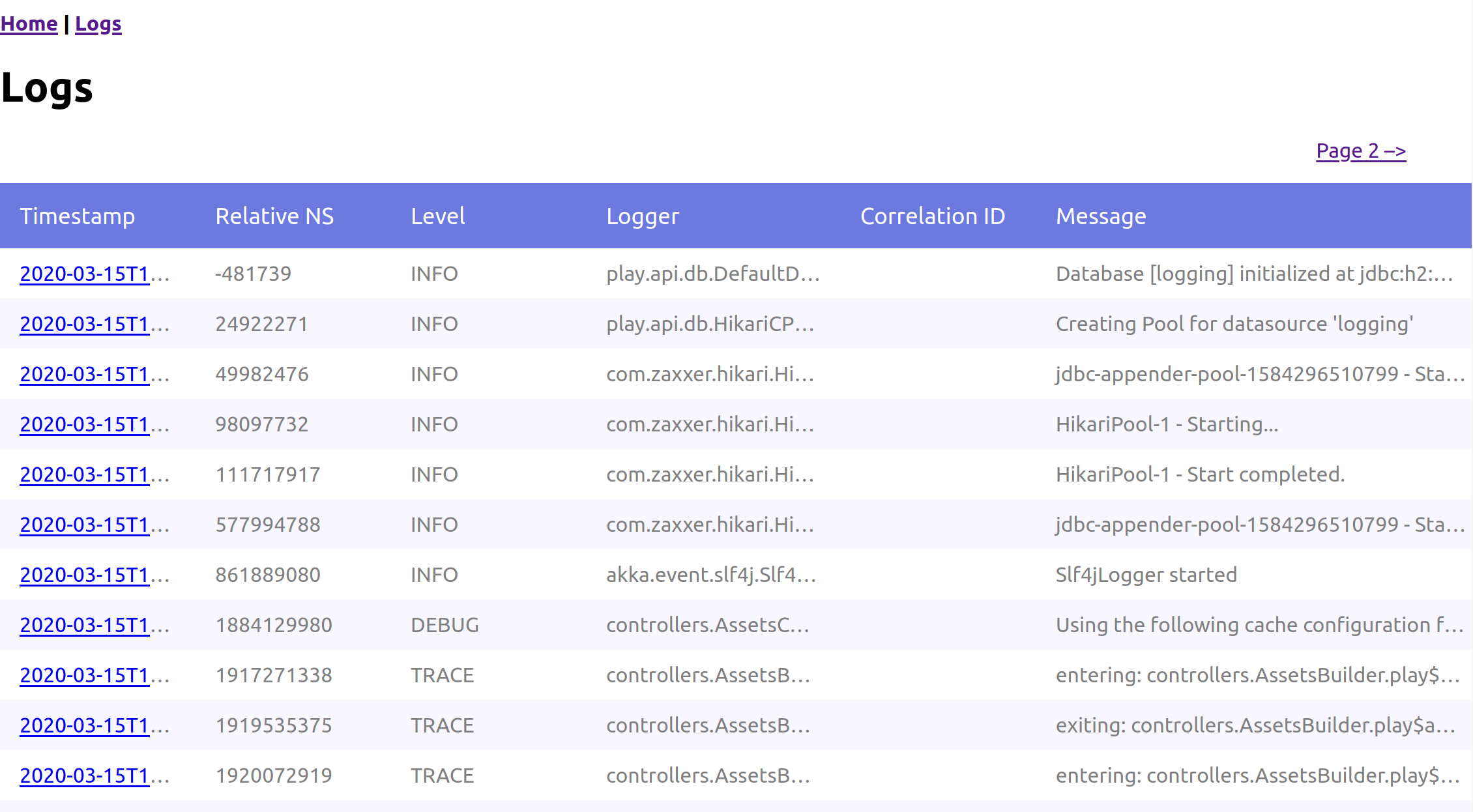This screenshot has height=812, width=1473.
Task: Click 'Creating Pool for datasource' message
Action: coord(1234,324)
